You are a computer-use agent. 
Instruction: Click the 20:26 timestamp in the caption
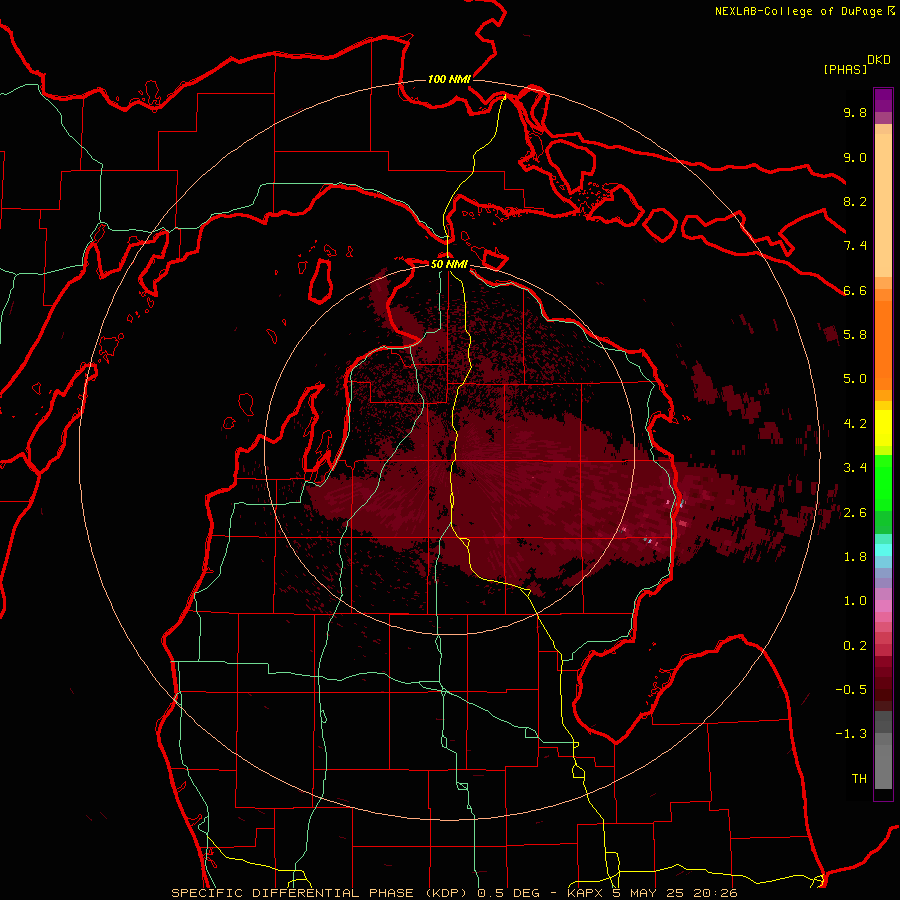(x=718, y=893)
